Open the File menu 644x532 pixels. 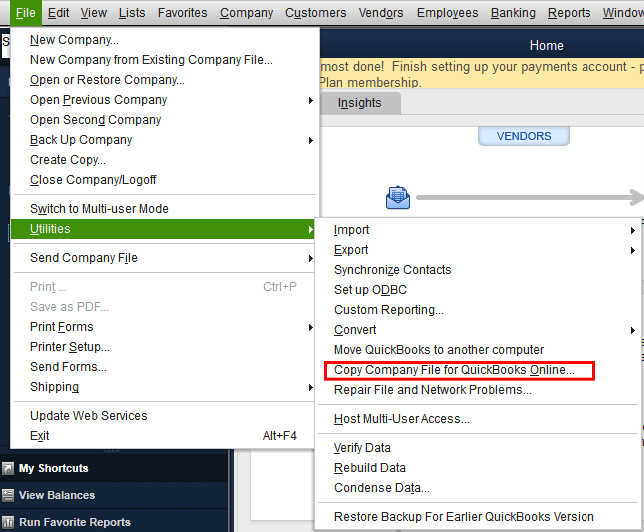[25, 13]
